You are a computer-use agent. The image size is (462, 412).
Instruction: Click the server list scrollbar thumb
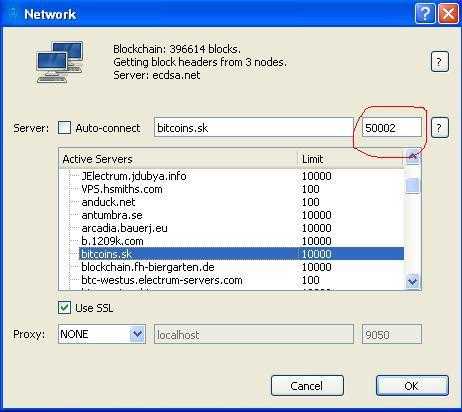pos(413,185)
